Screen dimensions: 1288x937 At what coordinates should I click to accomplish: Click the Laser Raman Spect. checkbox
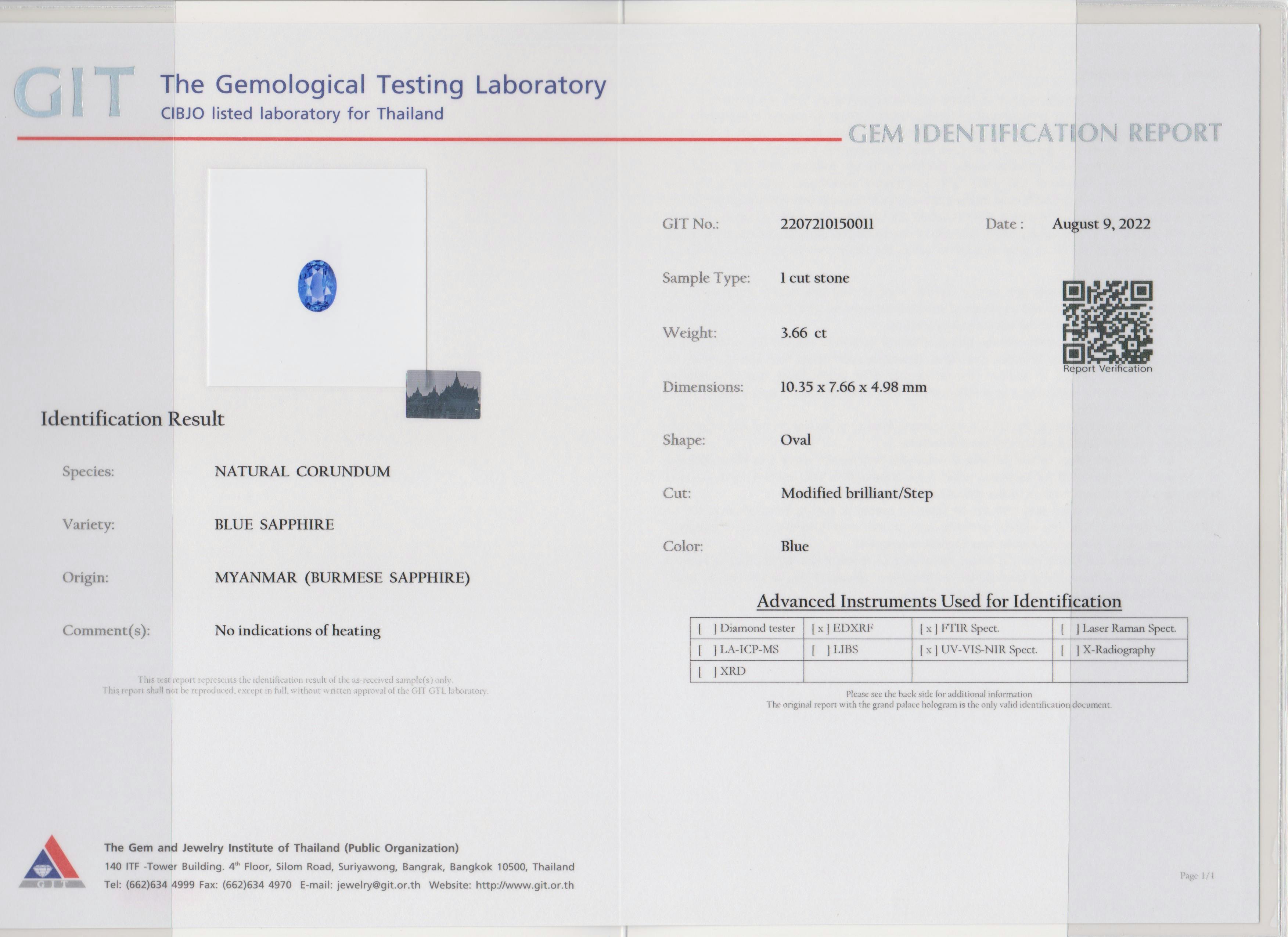tap(1069, 629)
